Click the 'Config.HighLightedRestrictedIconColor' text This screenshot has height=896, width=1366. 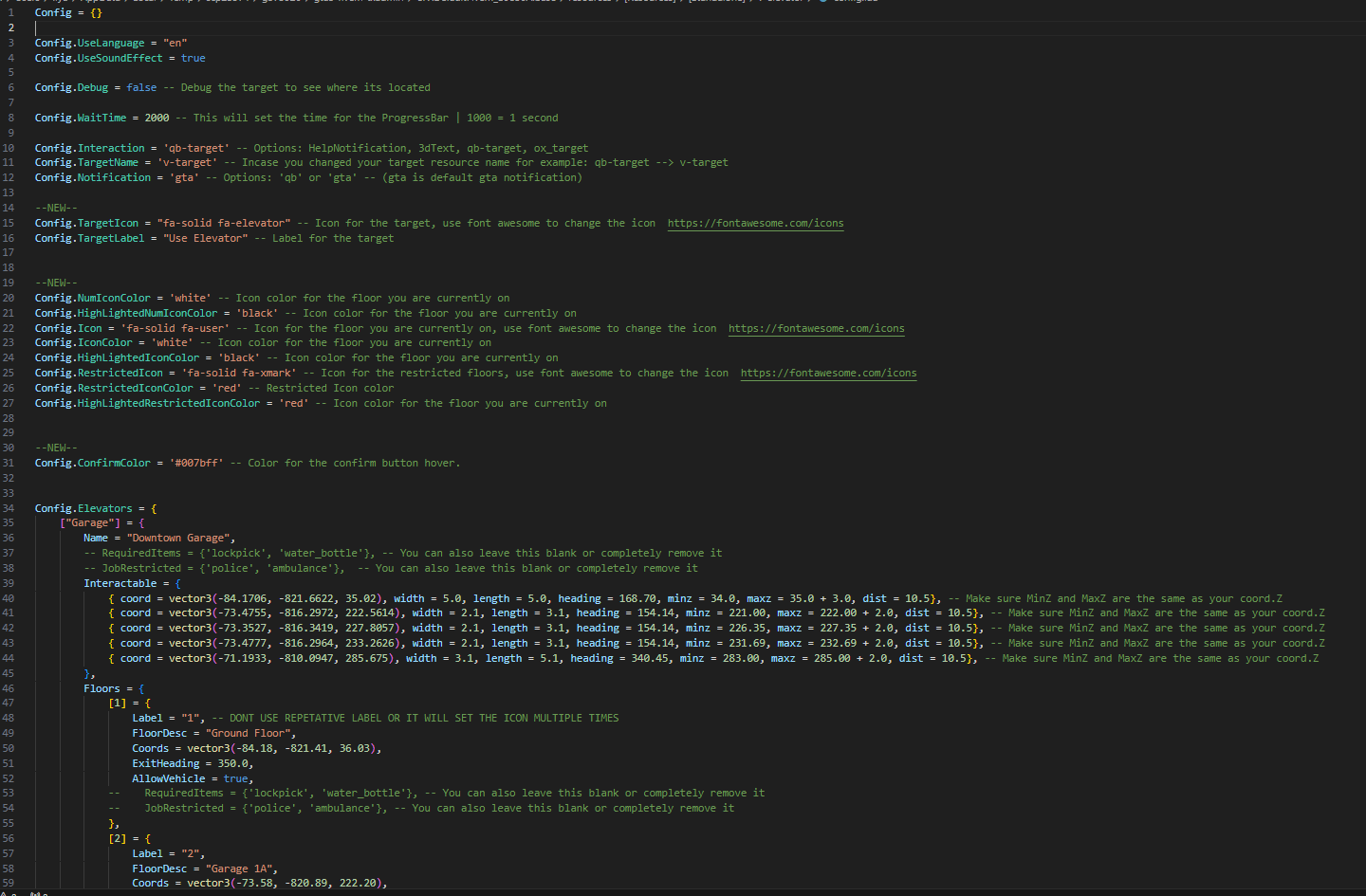point(148,404)
